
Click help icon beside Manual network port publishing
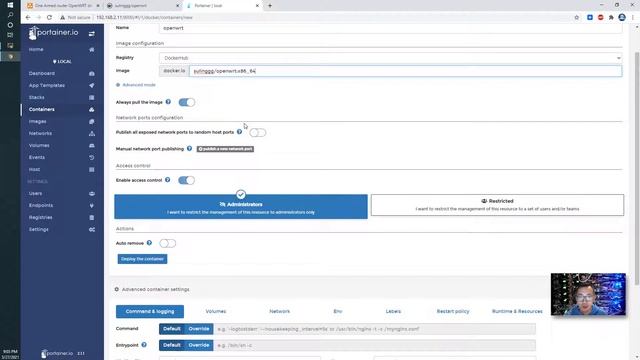pos(189,149)
